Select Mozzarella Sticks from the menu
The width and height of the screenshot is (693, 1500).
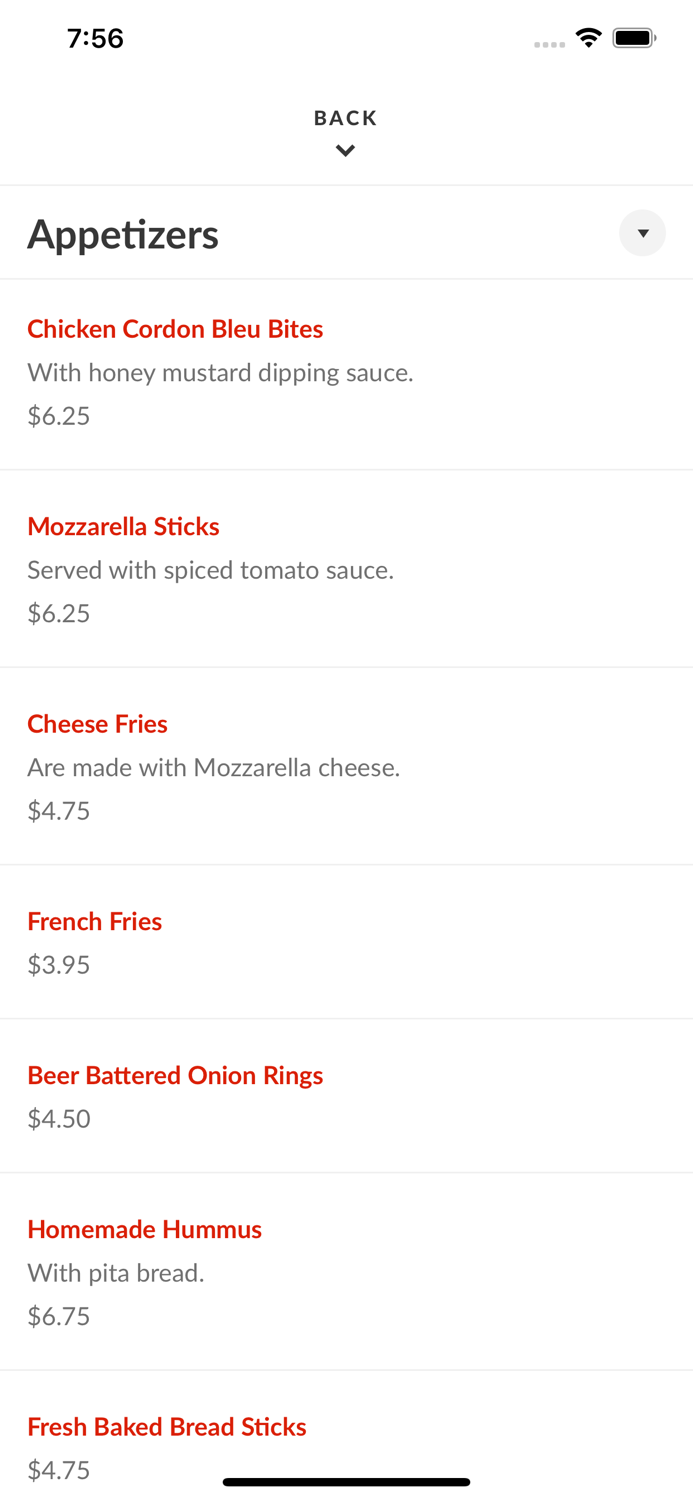[123, 526]
